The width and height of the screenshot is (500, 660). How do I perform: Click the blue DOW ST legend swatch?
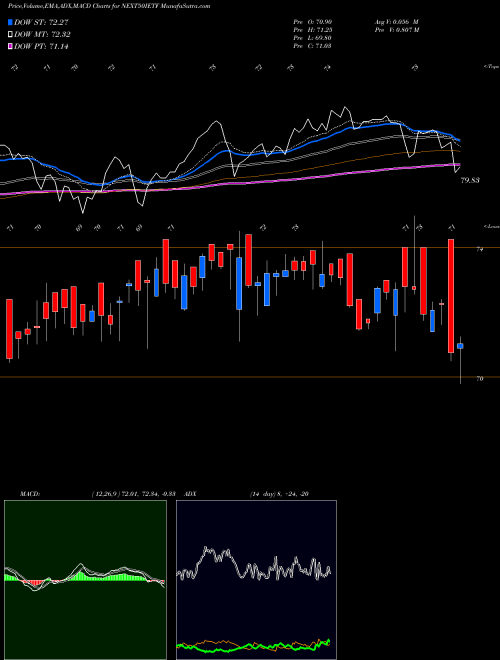click(x=10, y=22)
